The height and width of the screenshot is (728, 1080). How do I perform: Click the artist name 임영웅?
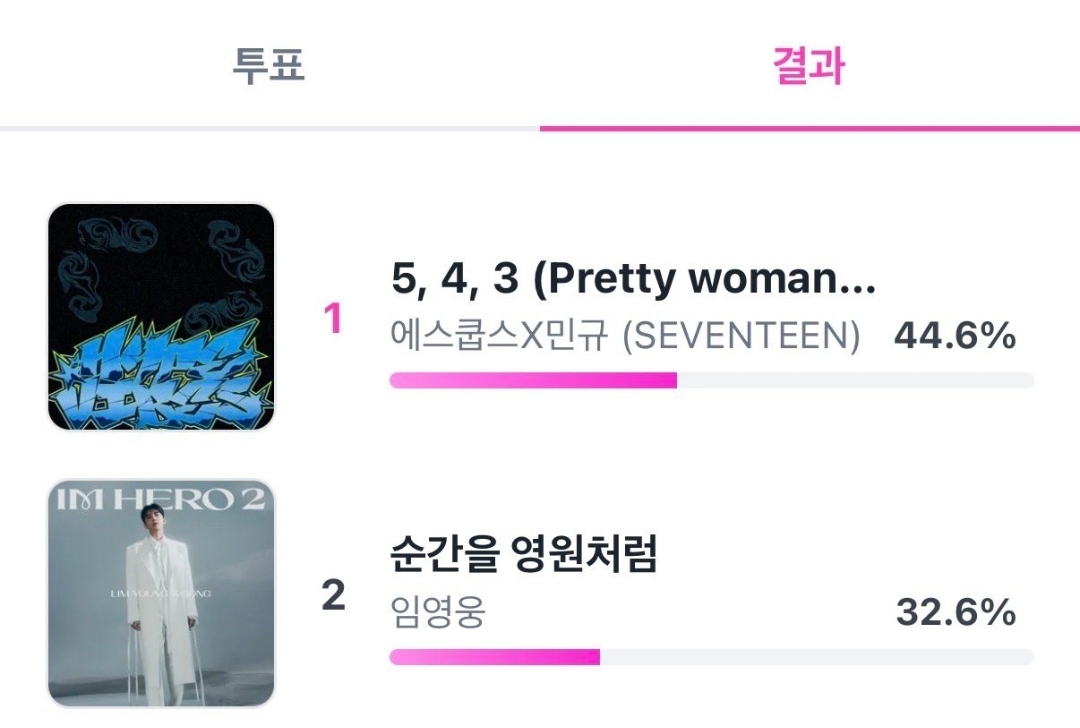click(438, 612)
